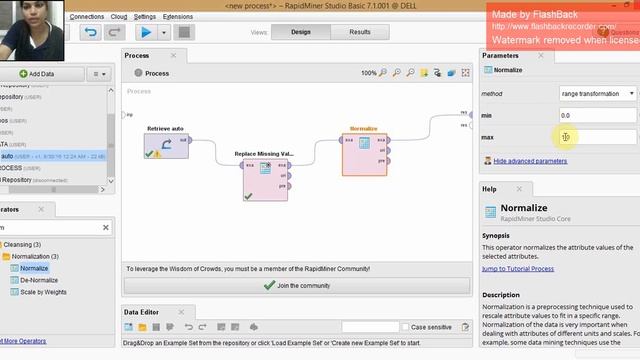640x360 pixels.
Task: Open the Connections menu
Action: (x=87, y=17)
